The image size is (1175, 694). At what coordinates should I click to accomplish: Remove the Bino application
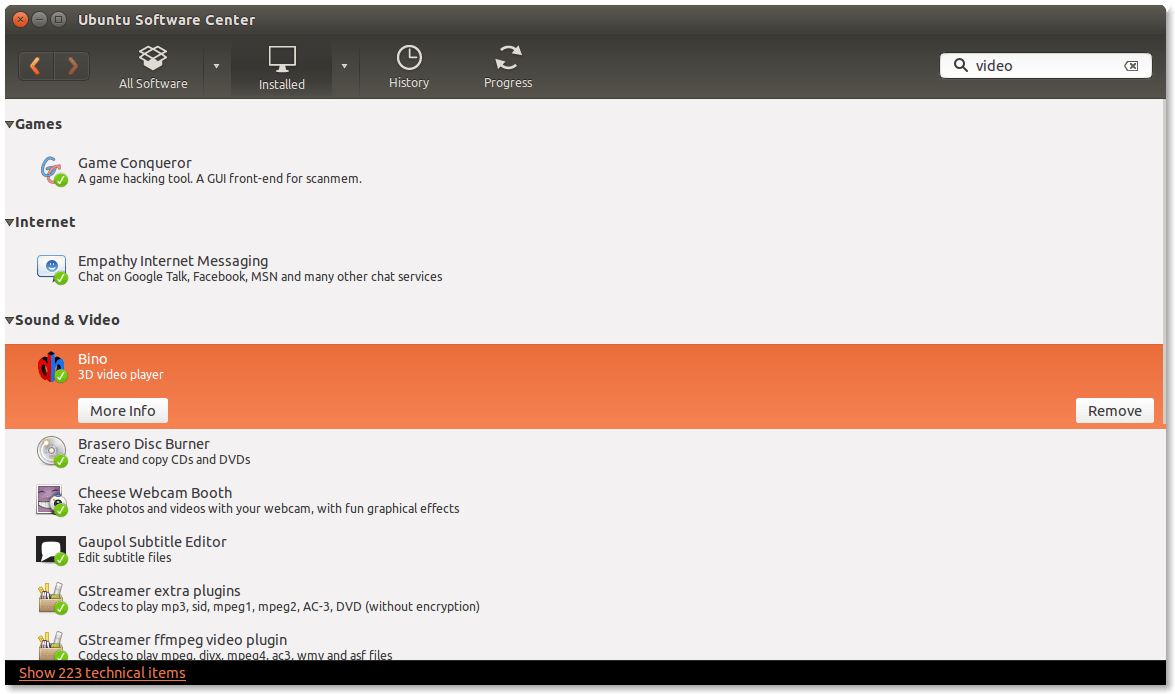pyautogui.click(x=1114, y=411)
